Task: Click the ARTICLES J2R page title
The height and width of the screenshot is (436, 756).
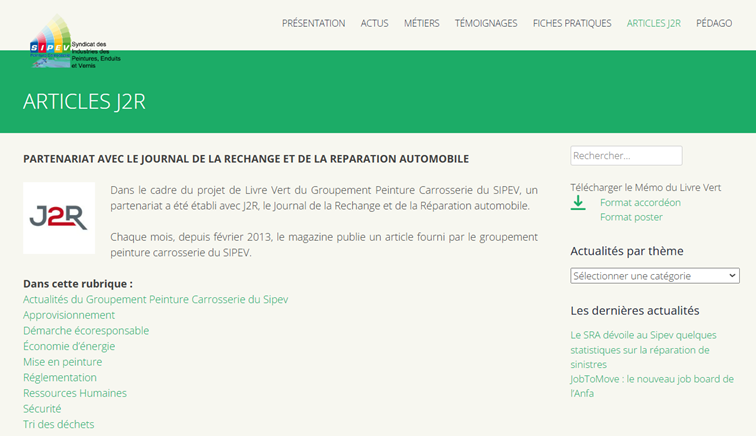Action: click(84, 102)
